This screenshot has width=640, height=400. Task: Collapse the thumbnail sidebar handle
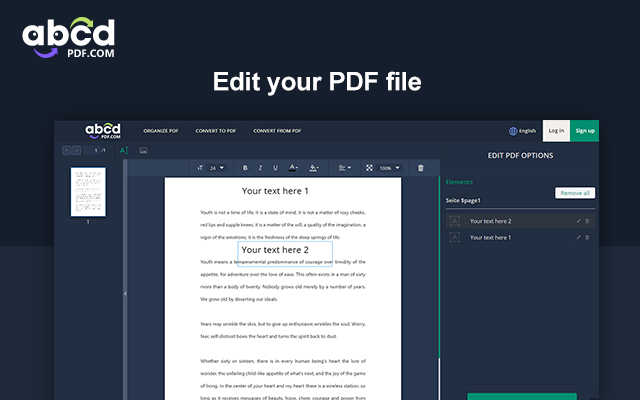(x=125, y=293)
